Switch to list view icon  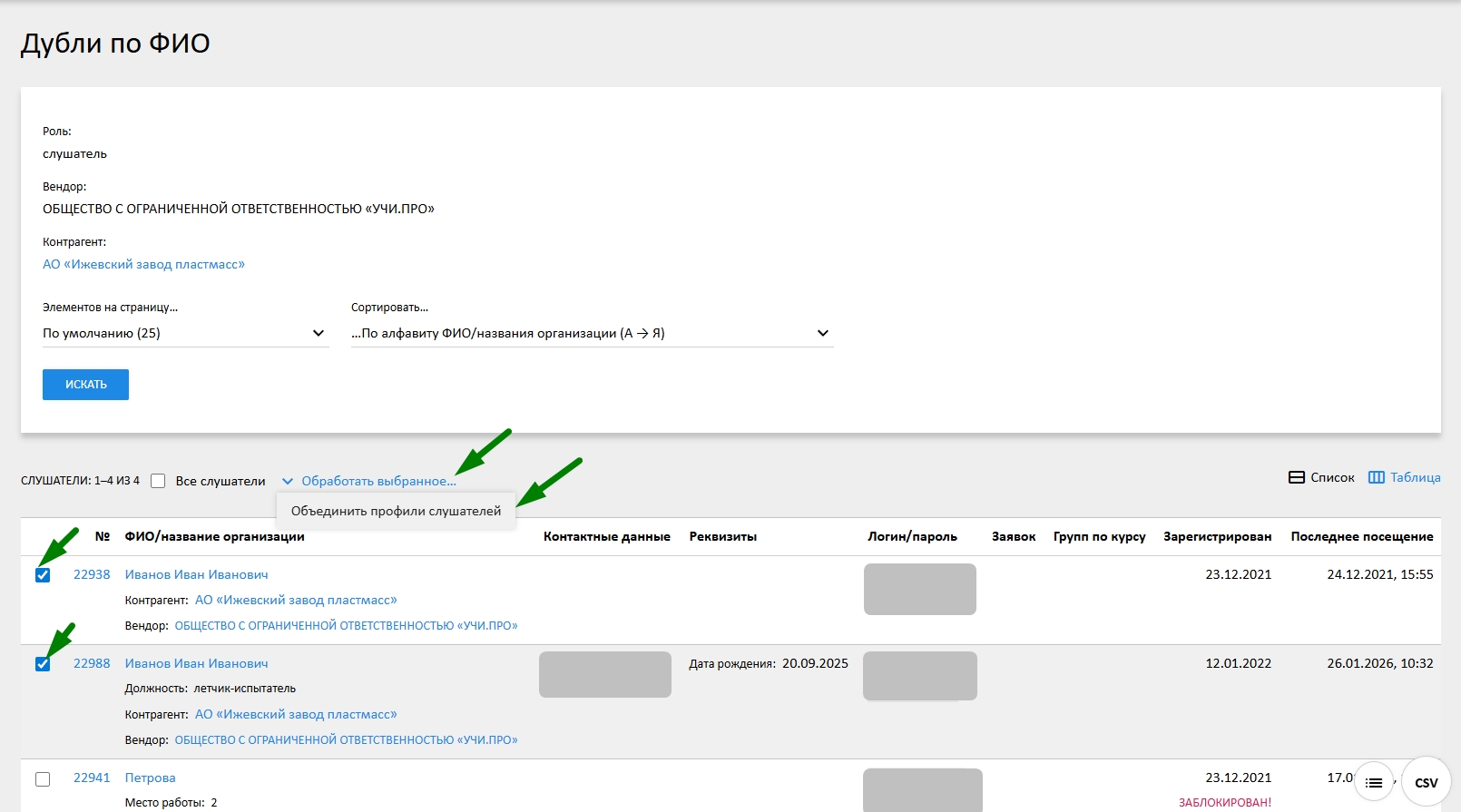coord(1297,477)
